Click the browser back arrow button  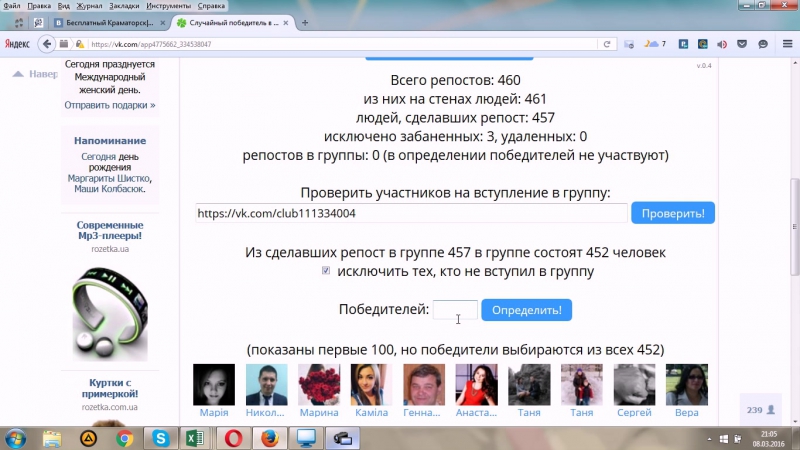pyautogui.click(x=46, y=44)
